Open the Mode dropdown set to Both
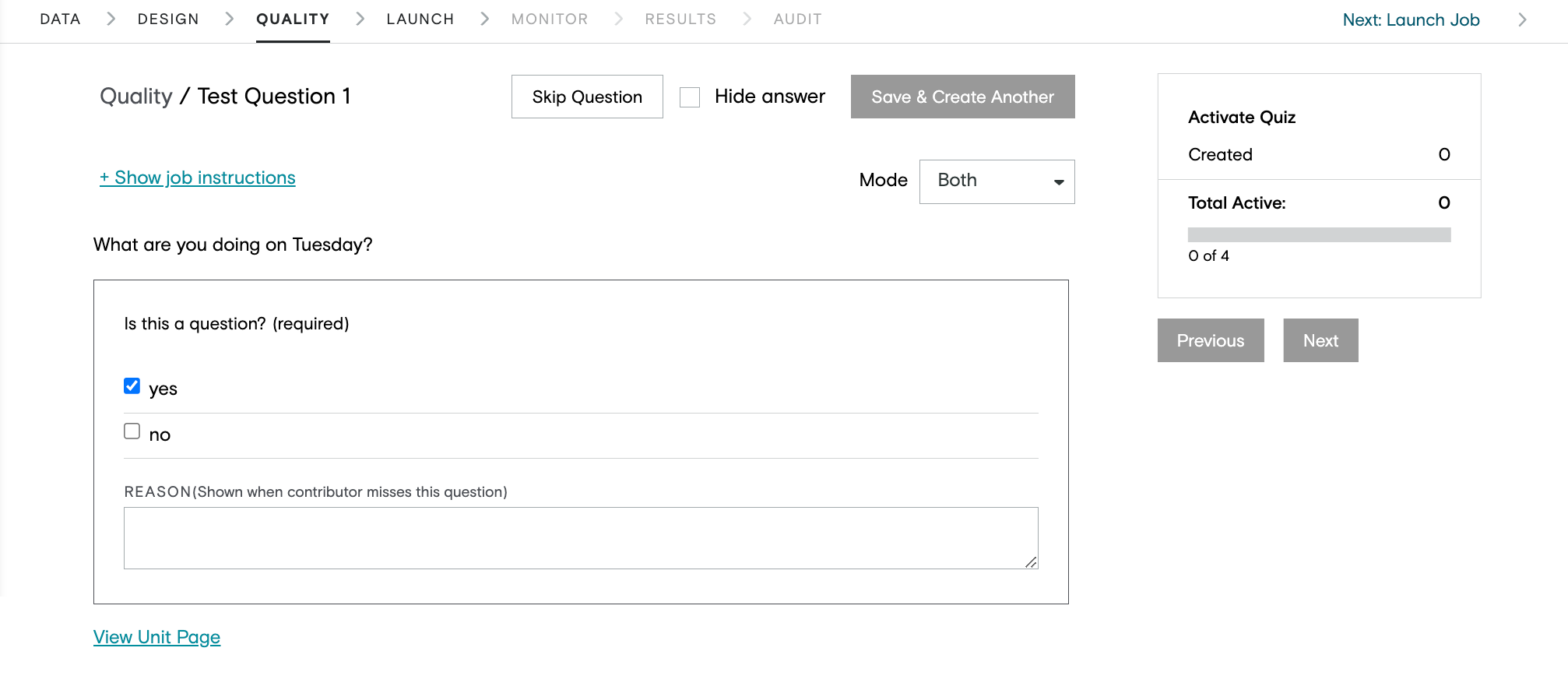 [x=997, y=181]
